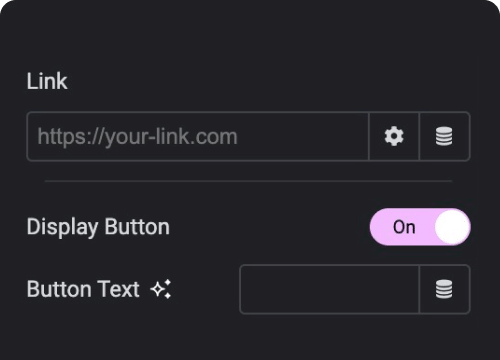Turn off the Display Button switch
The image size is (500, 360).
[x=420, y=227]
